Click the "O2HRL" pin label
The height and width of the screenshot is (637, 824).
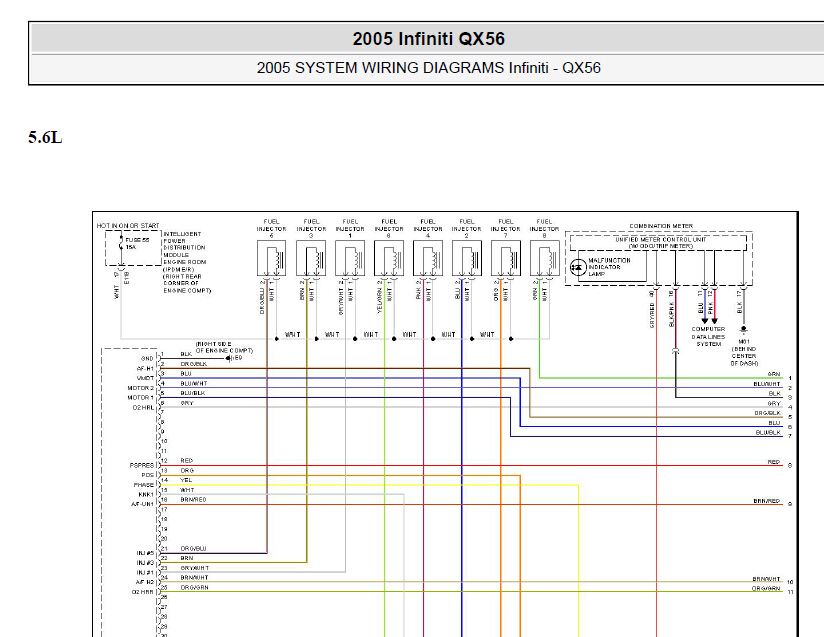tap(143, 407)
